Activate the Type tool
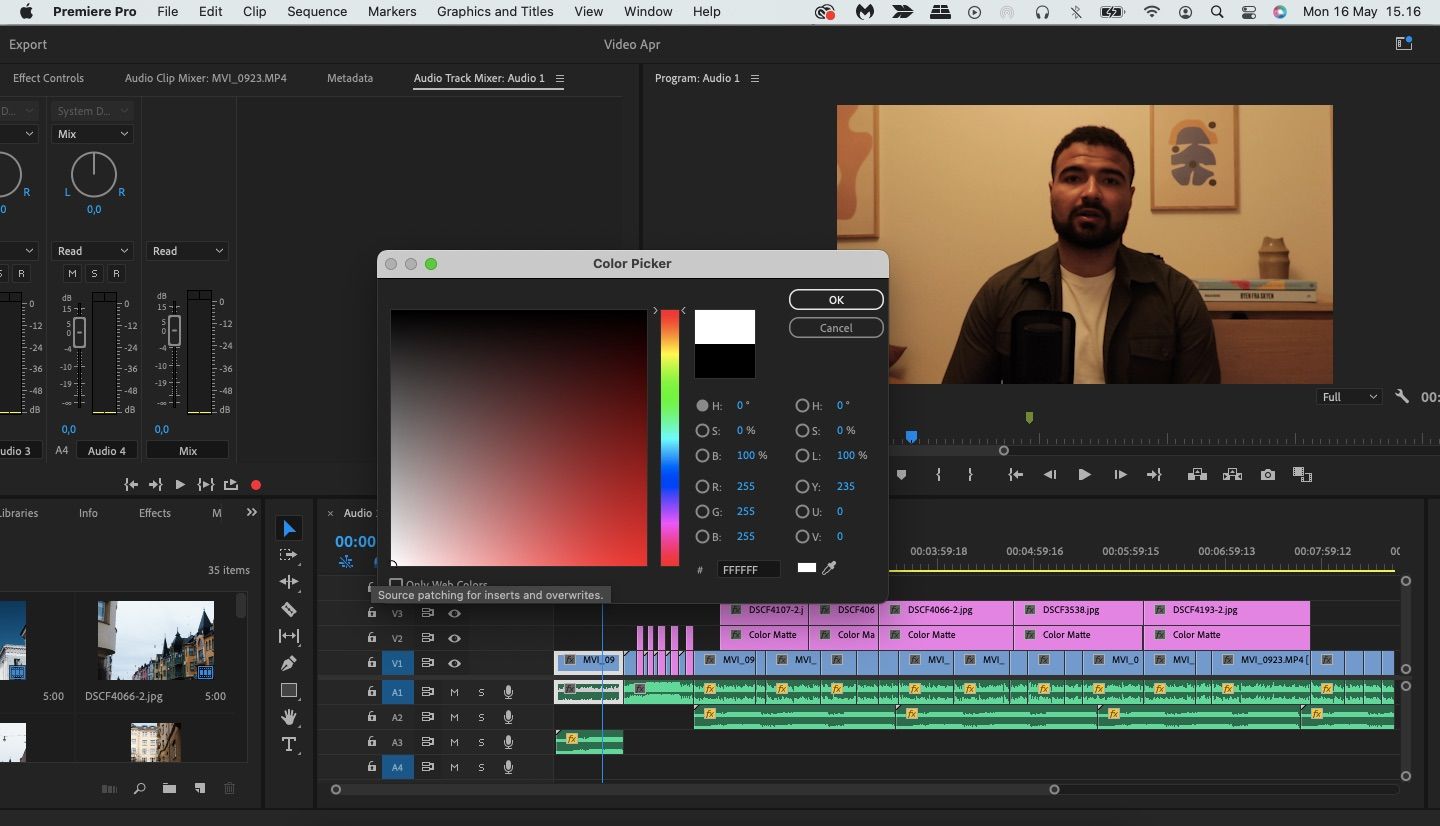 pos(289,744)
